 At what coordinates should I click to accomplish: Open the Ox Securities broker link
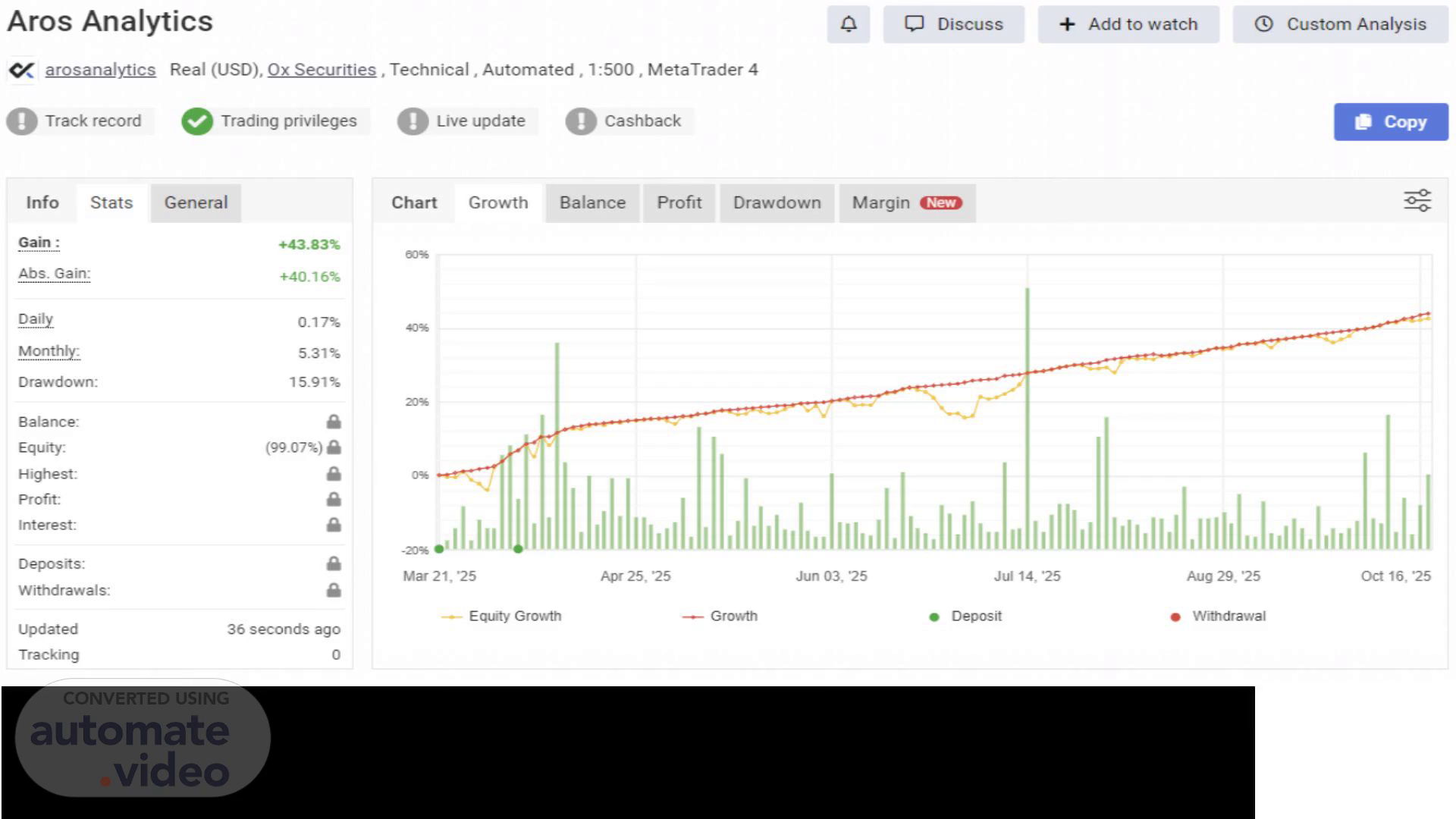pos(322,70)
